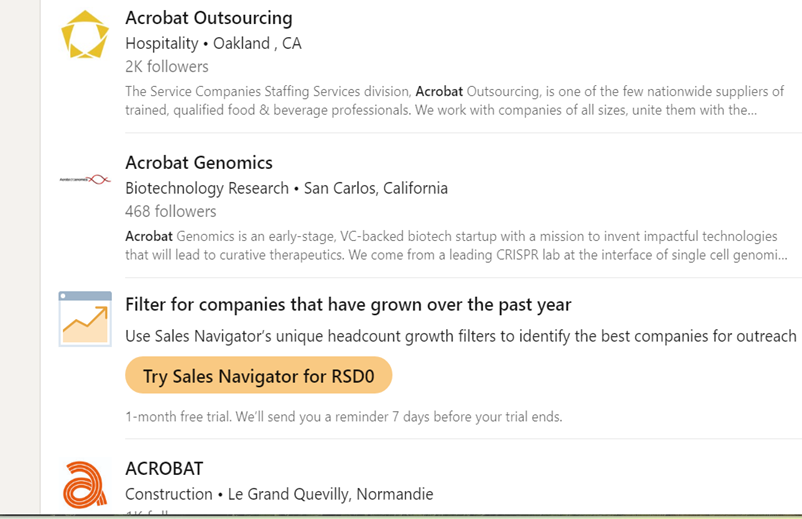This screenshot has height=519, width=802.
Task: Open the Acrobat Outsourcing company page title
Action: (x=209, y=18)
